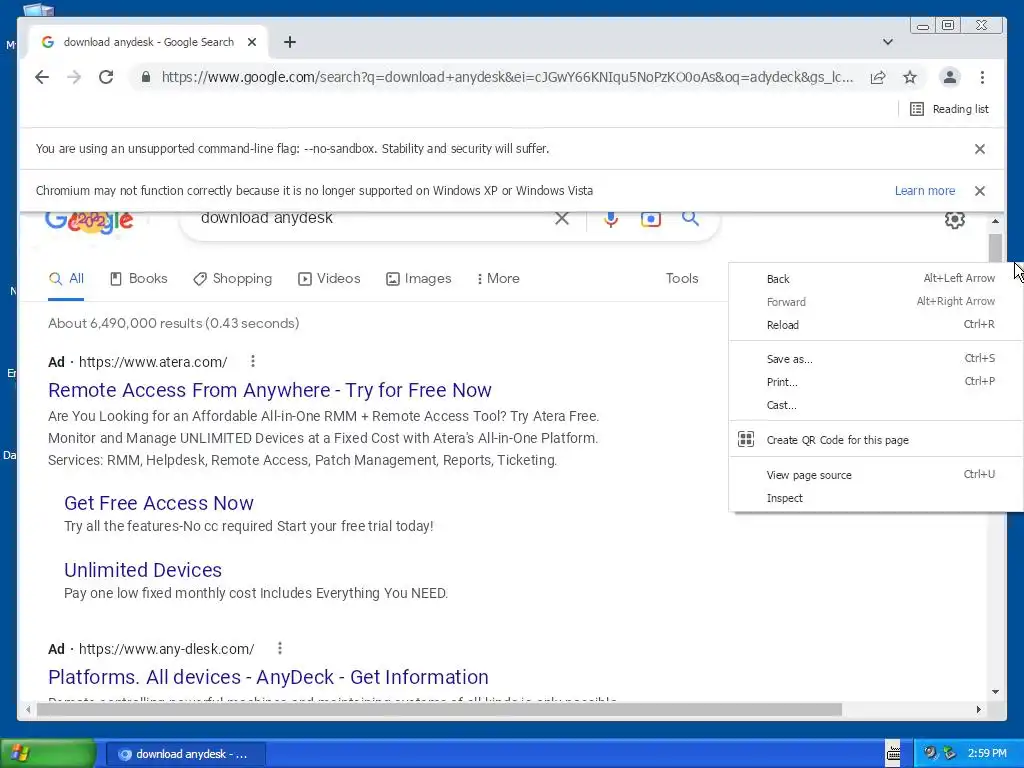Open the search Tools options
The width and height of the screenshot is (1024, 768).
[x=682, y=279]
